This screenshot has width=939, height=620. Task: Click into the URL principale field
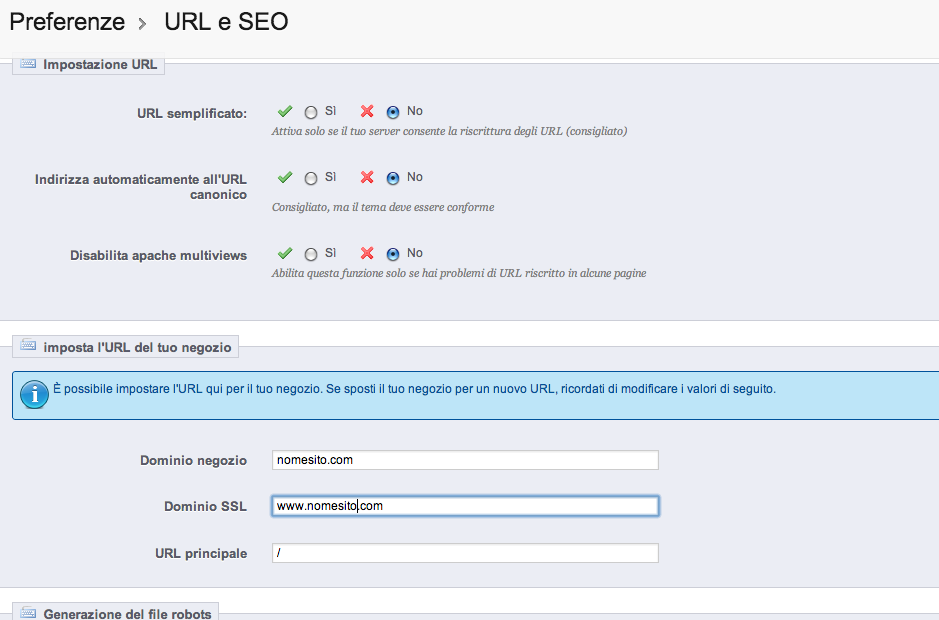click(x=465, y=553)
